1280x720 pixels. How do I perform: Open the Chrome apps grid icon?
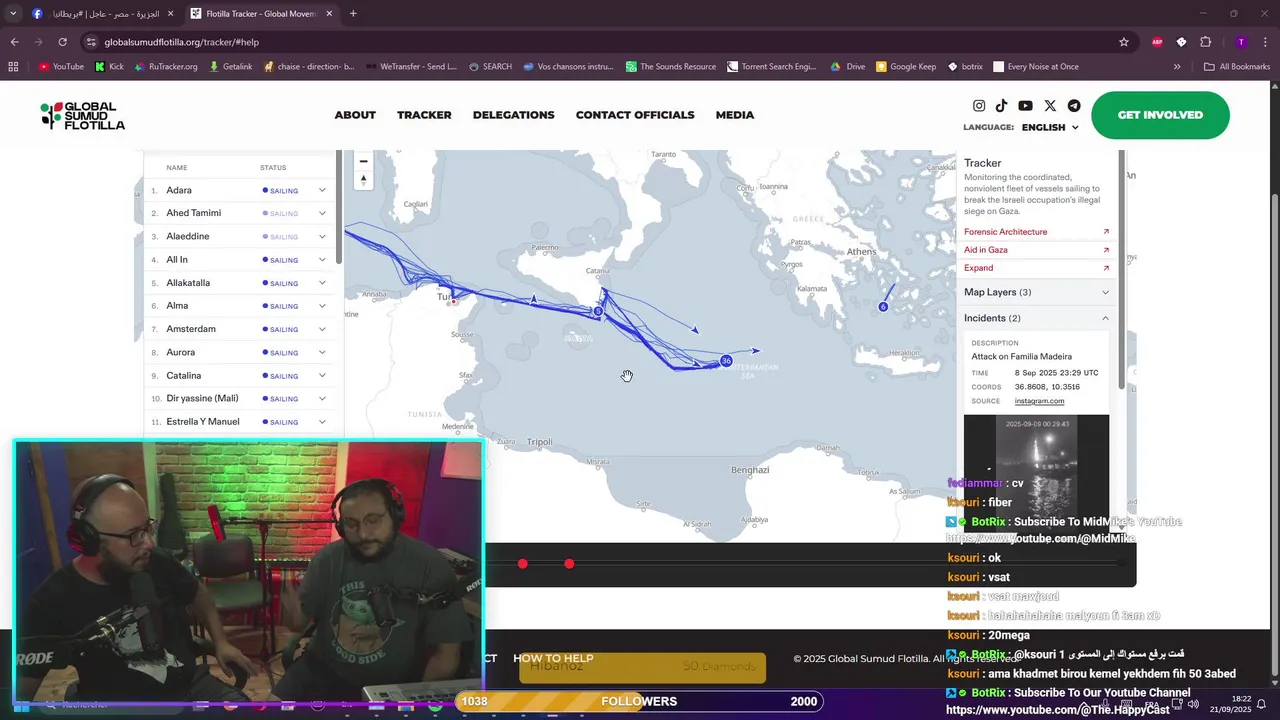(x=13, y=67)
